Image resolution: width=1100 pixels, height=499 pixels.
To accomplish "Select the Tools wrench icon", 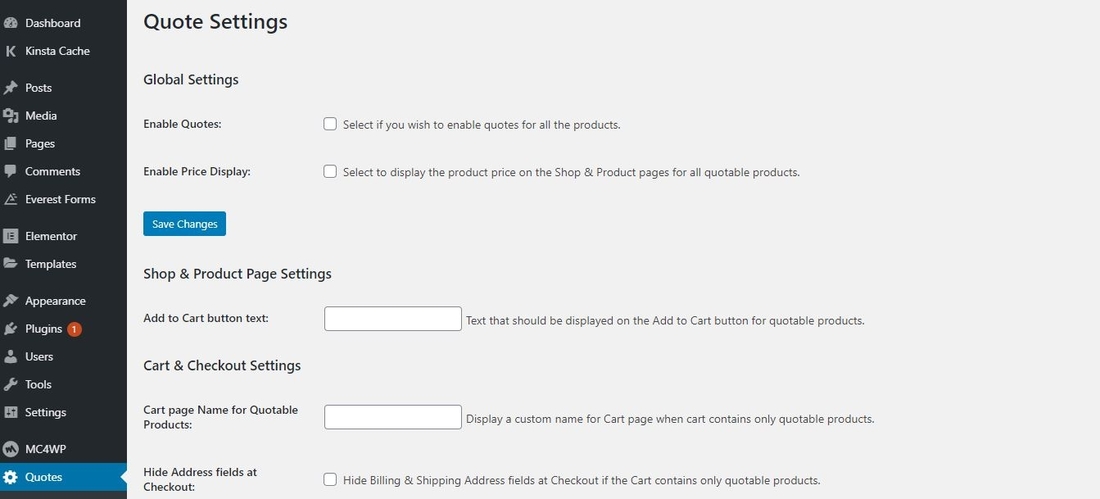I will (x=10, y=385).
